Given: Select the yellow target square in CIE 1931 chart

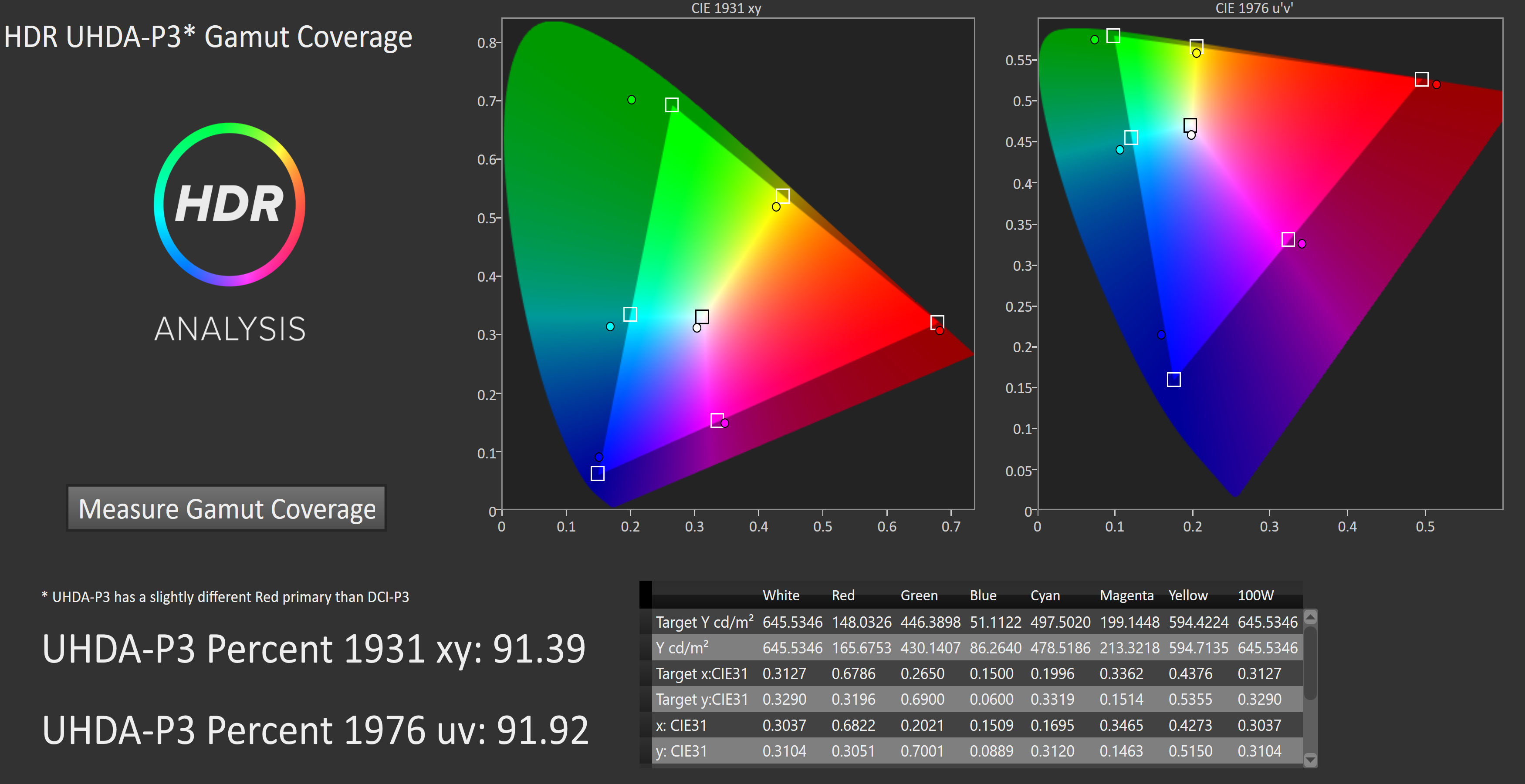Looking at the screenshot, I should tap(782, 195).
